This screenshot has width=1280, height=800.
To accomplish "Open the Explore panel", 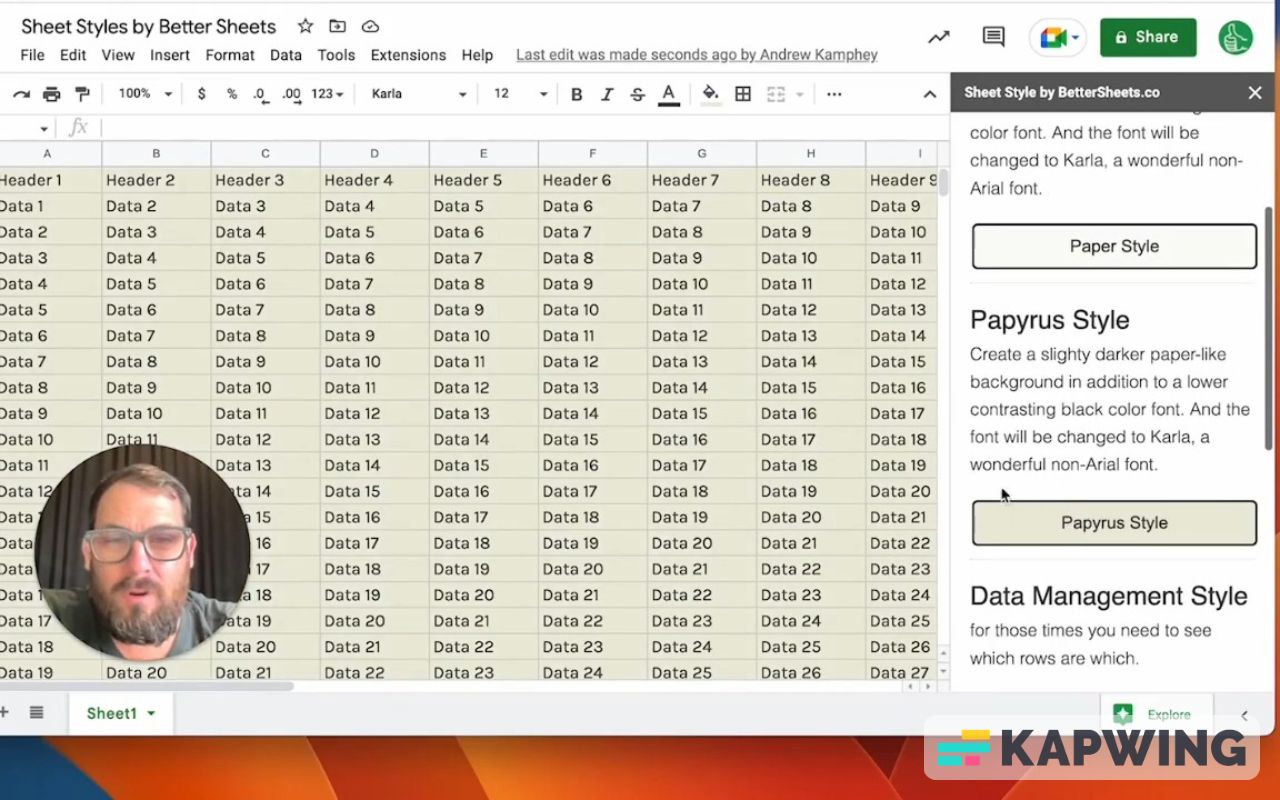I will pyautogui.click(x=1157, y=714).
